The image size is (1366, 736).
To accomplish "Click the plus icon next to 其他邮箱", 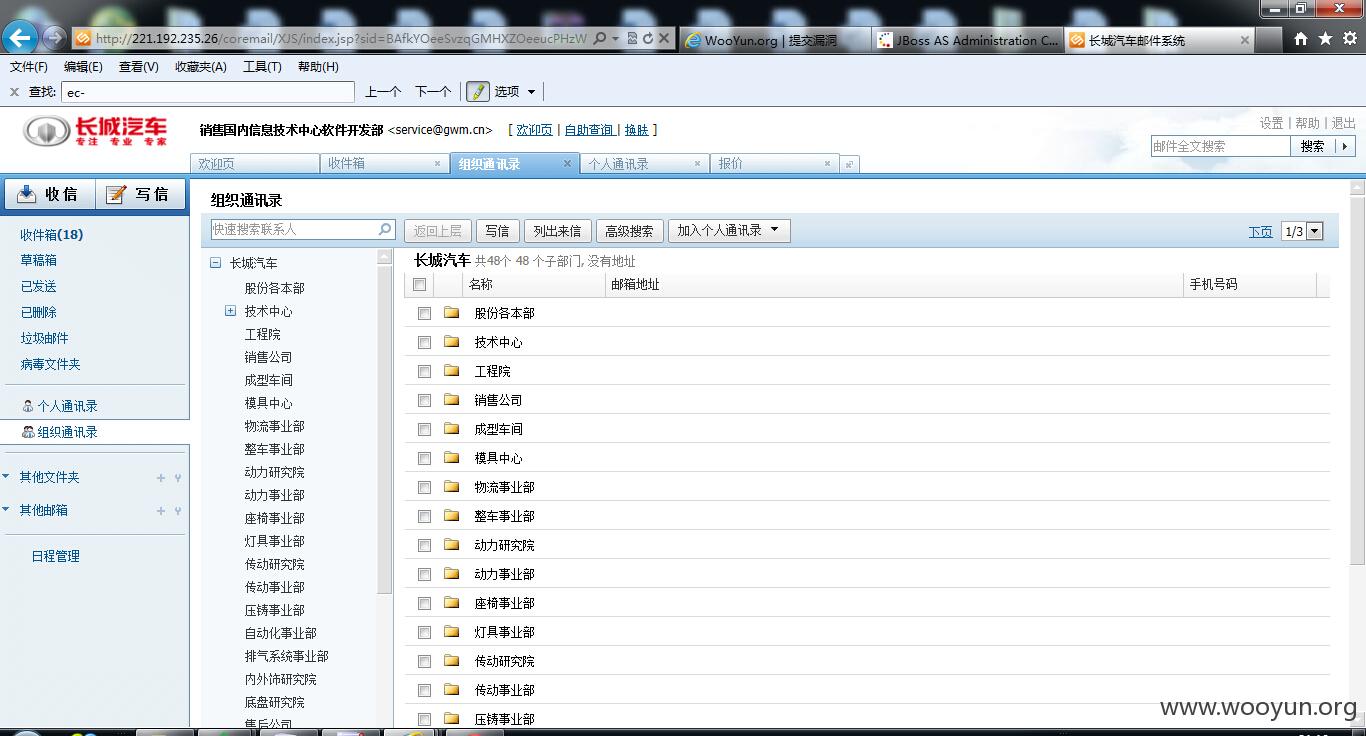I will click(160, 511).
